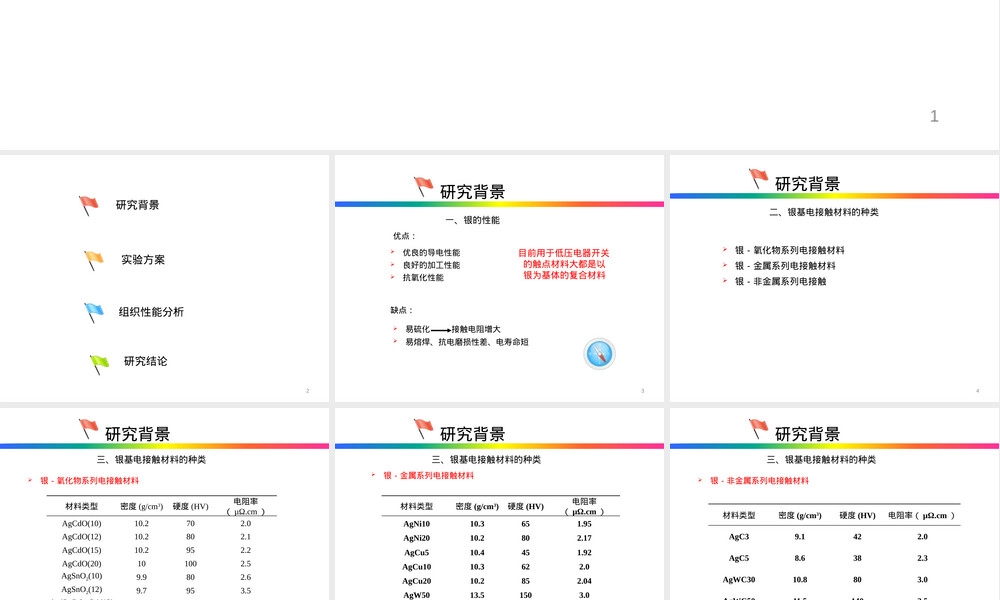Click the 易熔焊、抗电磨损性差 bullet
Viewport: 1000px width, 600px height.
click(467, 342)
